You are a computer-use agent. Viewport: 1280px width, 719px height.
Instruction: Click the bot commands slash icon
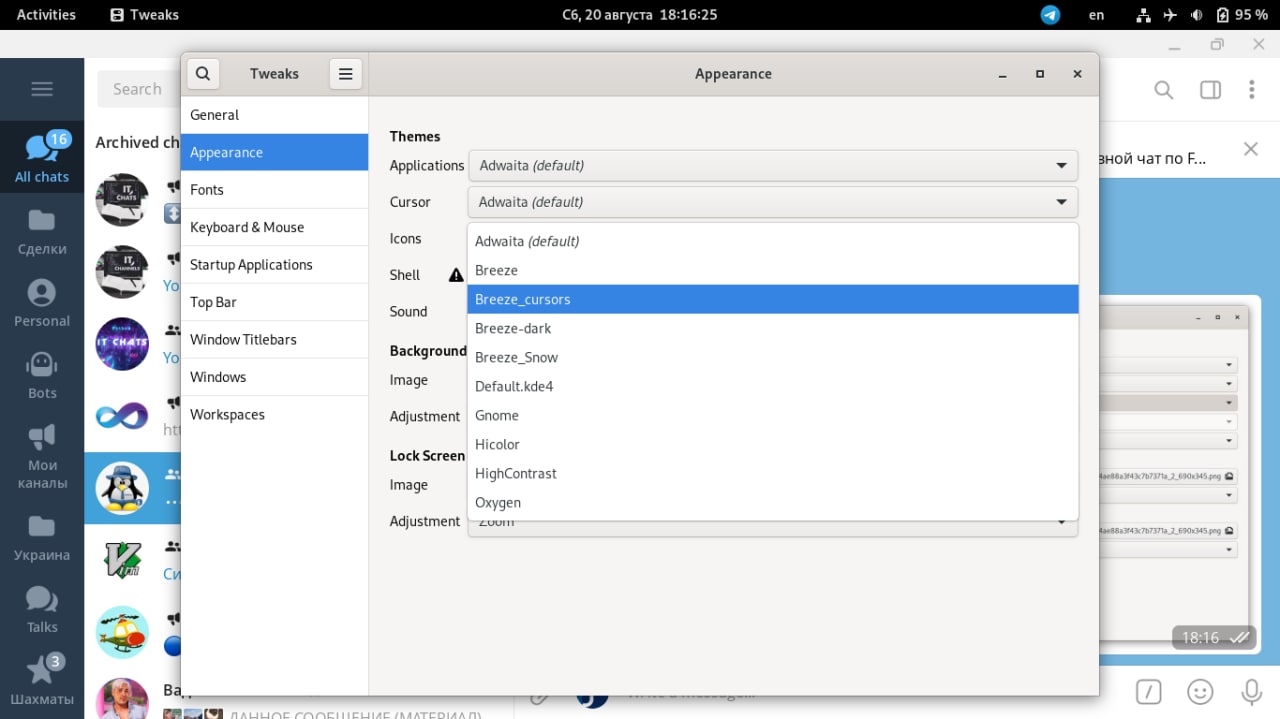(1149, 691)
